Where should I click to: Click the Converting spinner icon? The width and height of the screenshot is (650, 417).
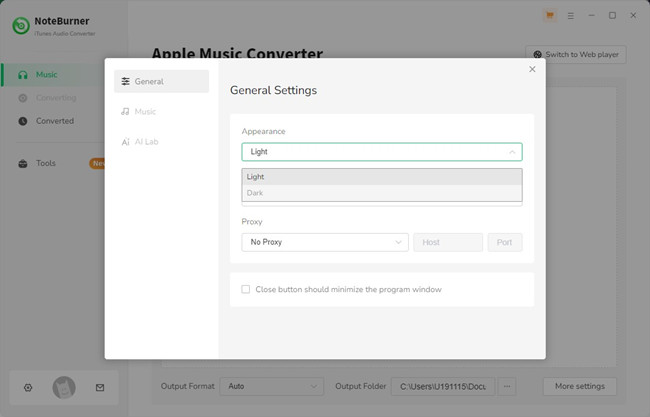[23, 98]
